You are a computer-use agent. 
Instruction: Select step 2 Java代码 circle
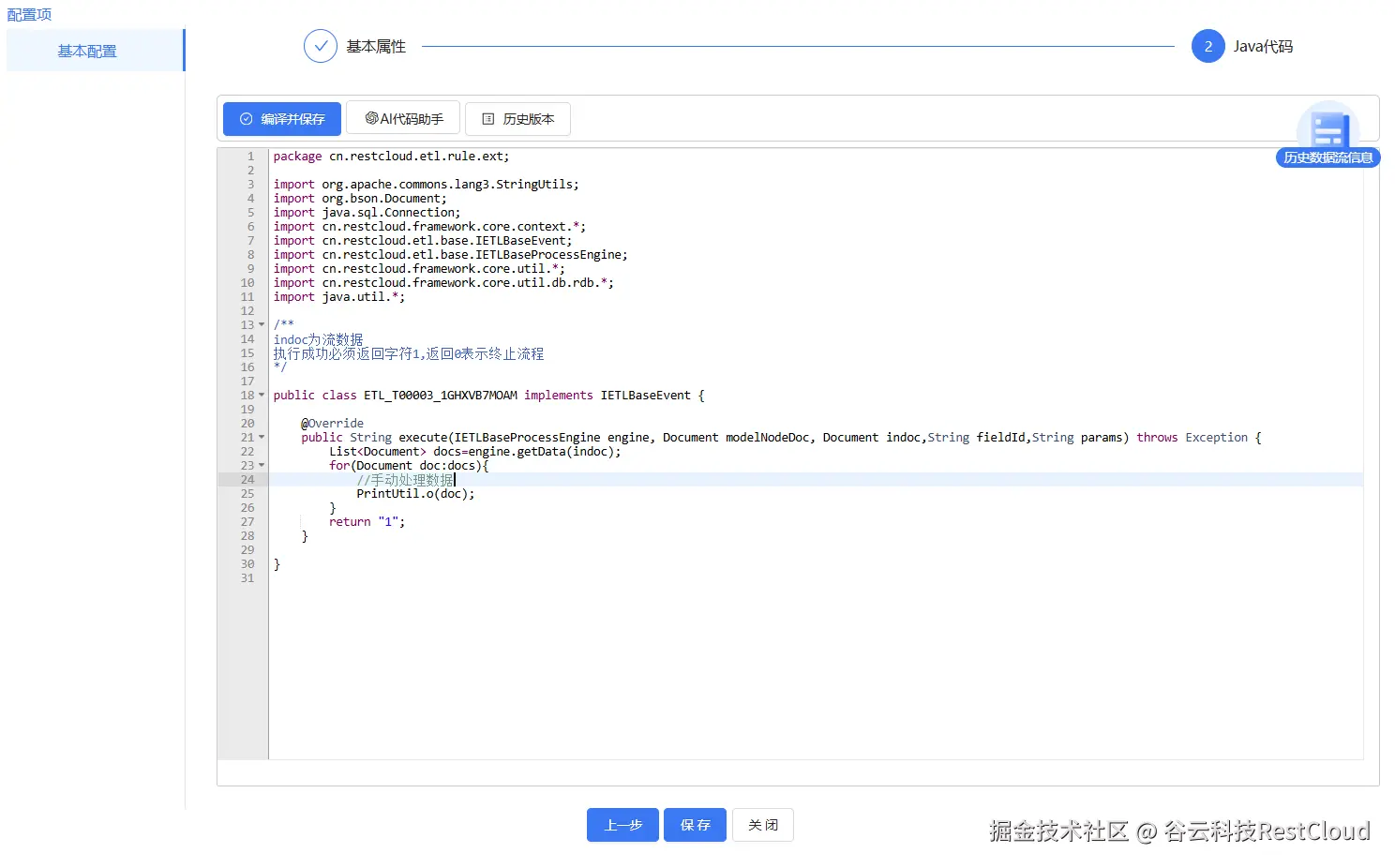(x=1207, y=46)
